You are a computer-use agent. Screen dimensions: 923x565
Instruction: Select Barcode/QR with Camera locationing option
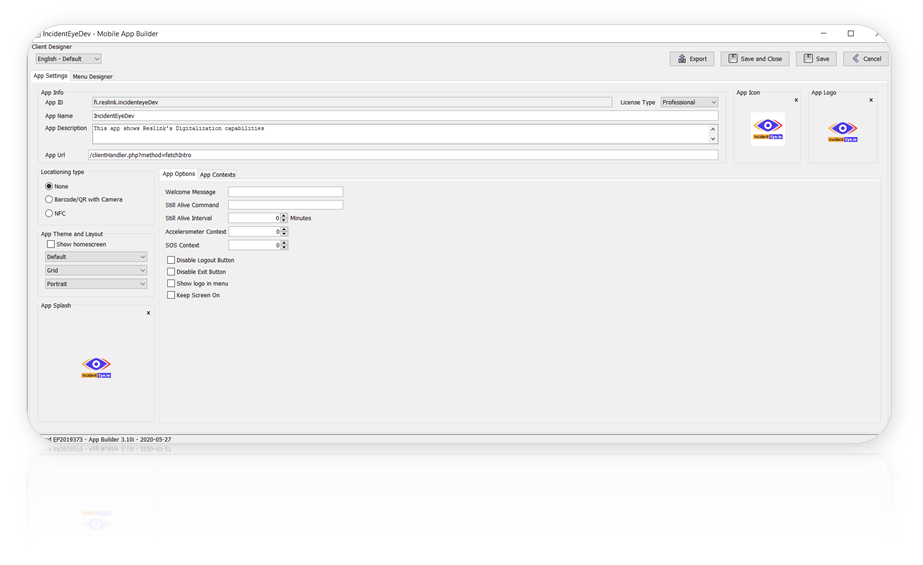point(49,200)
